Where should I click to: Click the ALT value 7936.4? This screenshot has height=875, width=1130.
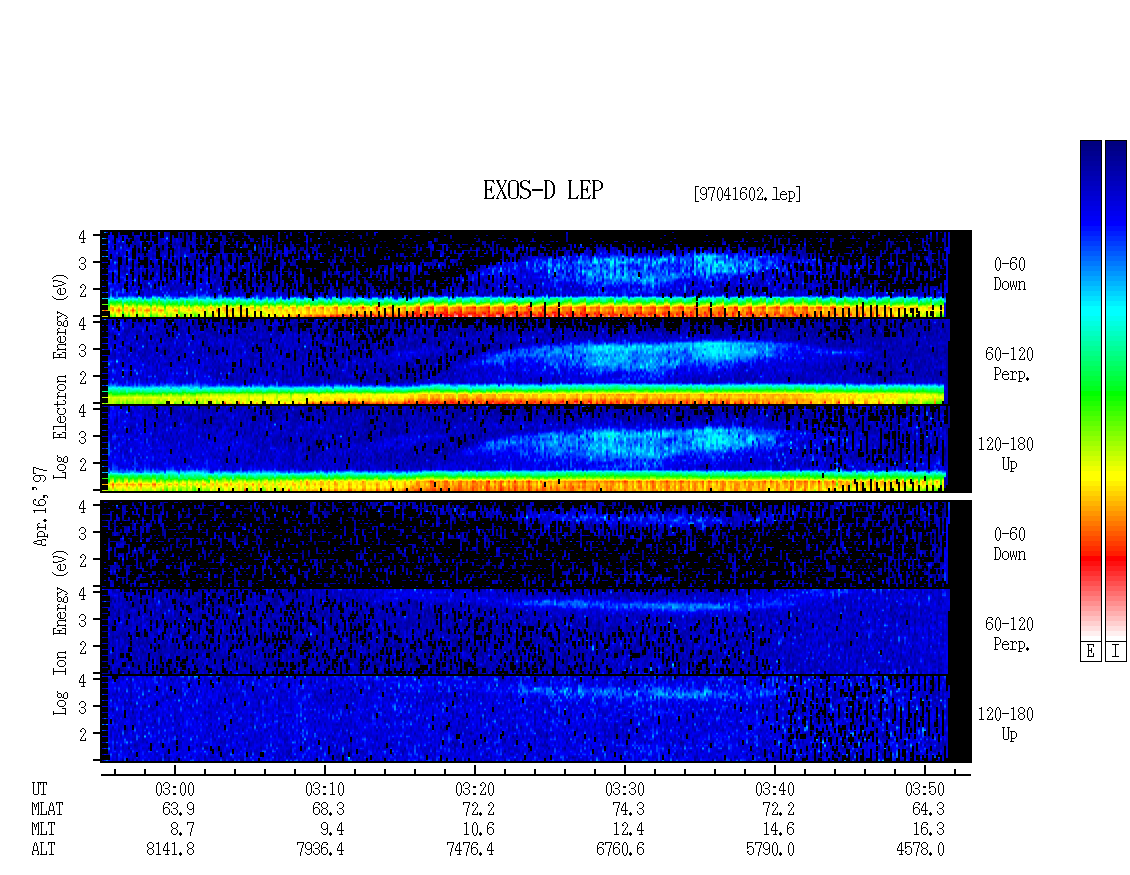pos(320,850)
